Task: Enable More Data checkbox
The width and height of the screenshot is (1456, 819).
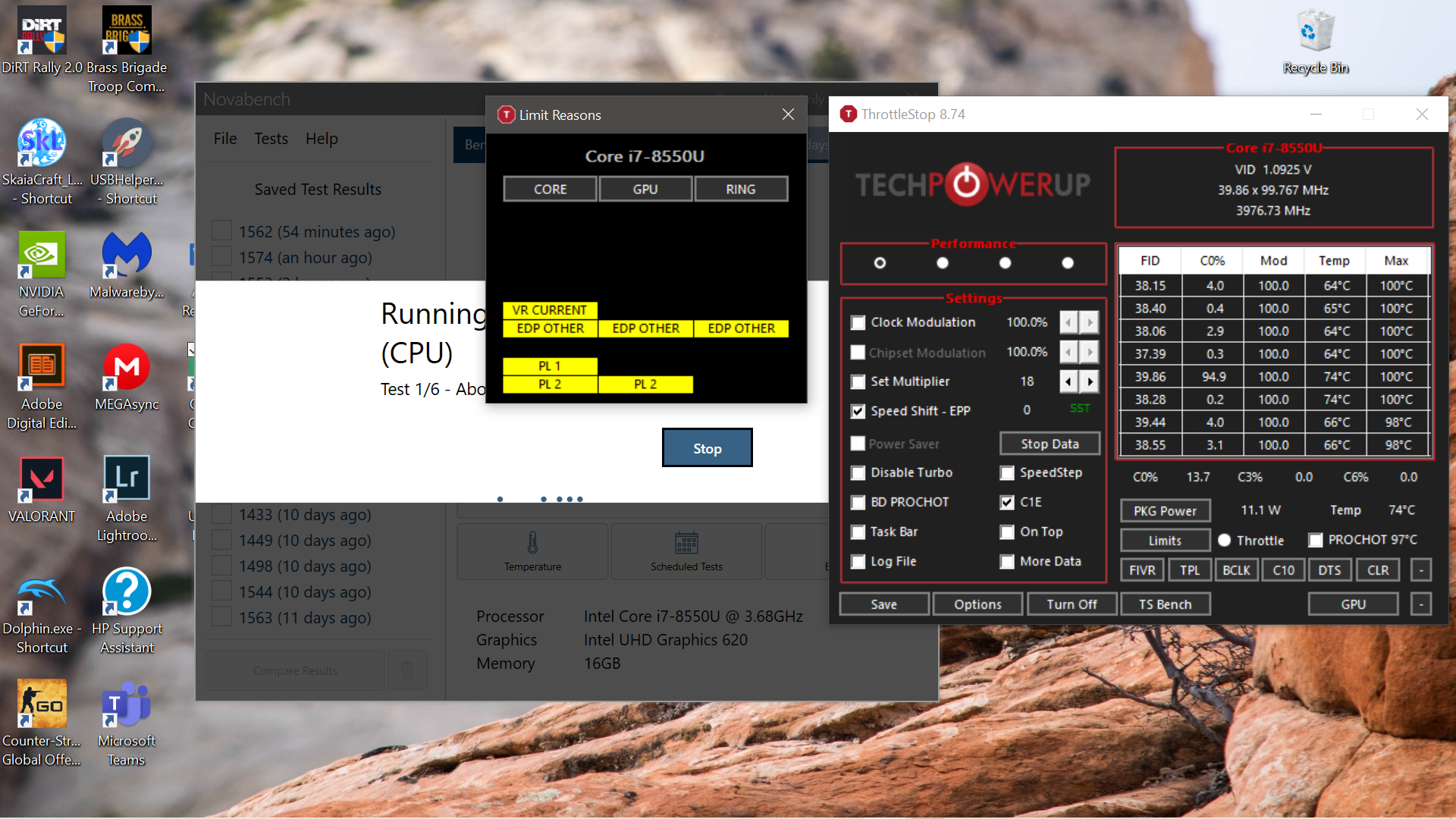Action: [1007, 561]
